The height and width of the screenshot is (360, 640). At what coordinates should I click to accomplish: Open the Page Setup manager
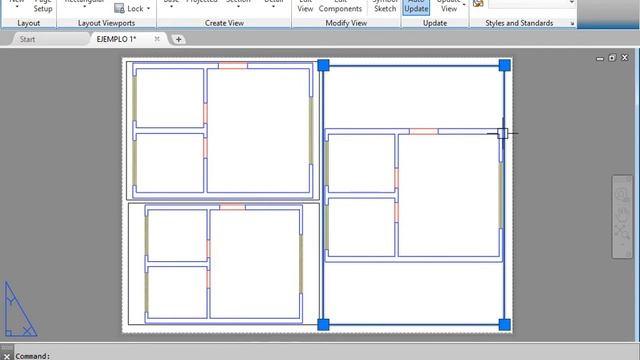42,6
